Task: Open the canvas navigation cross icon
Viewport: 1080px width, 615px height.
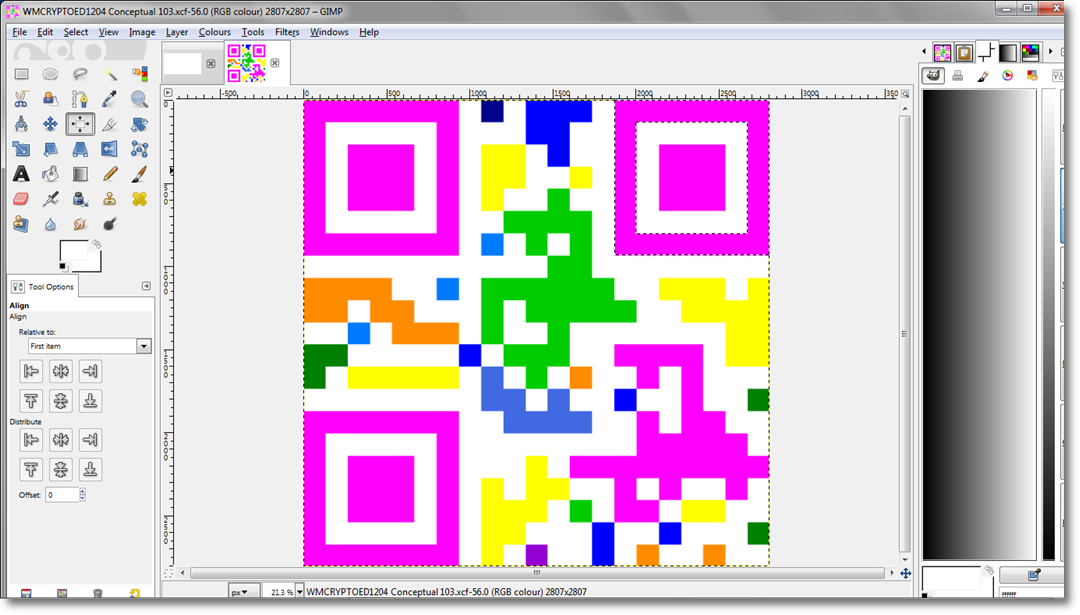Action: (x=905, y=573)
